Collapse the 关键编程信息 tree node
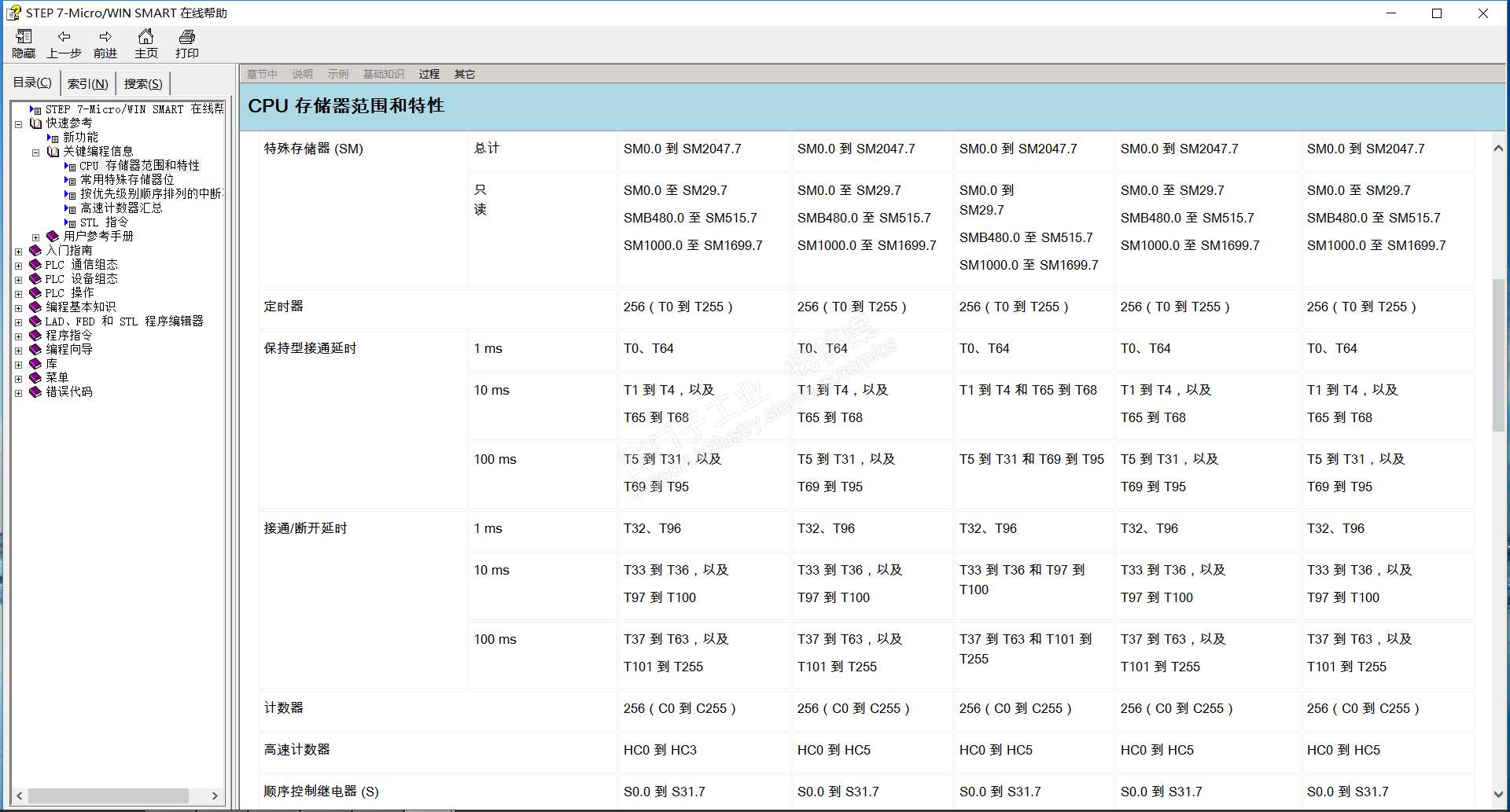 tap(35, 152)
